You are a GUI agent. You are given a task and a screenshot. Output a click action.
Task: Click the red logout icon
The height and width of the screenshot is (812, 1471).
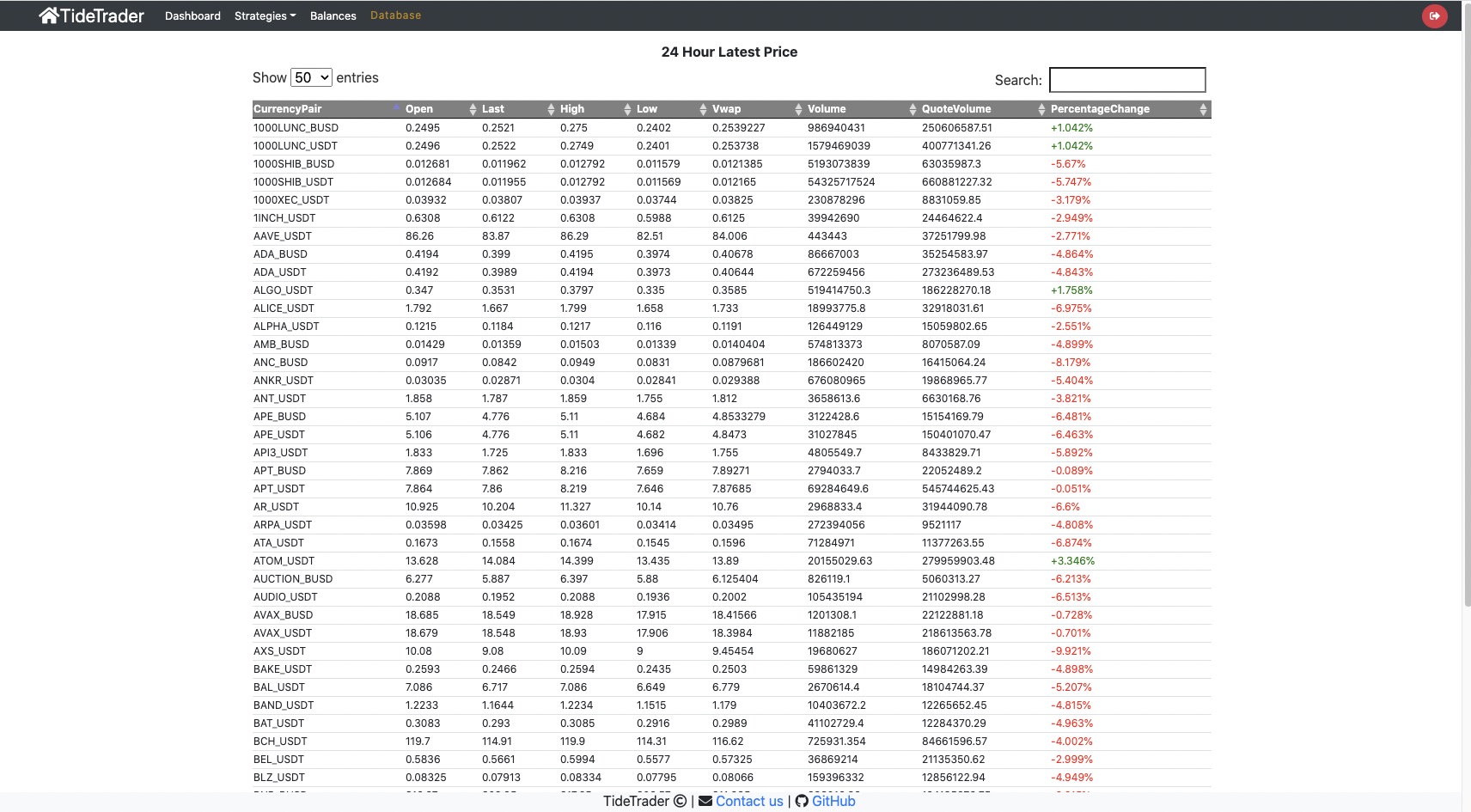click(1434, 15)
